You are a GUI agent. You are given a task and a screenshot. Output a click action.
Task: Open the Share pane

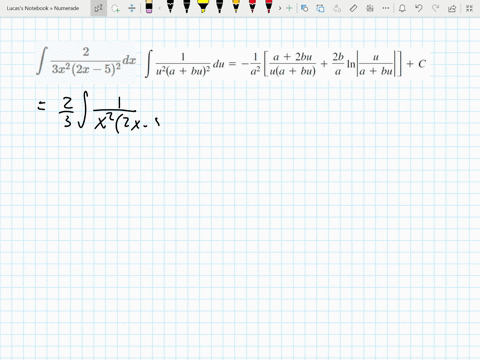point(452,8)
